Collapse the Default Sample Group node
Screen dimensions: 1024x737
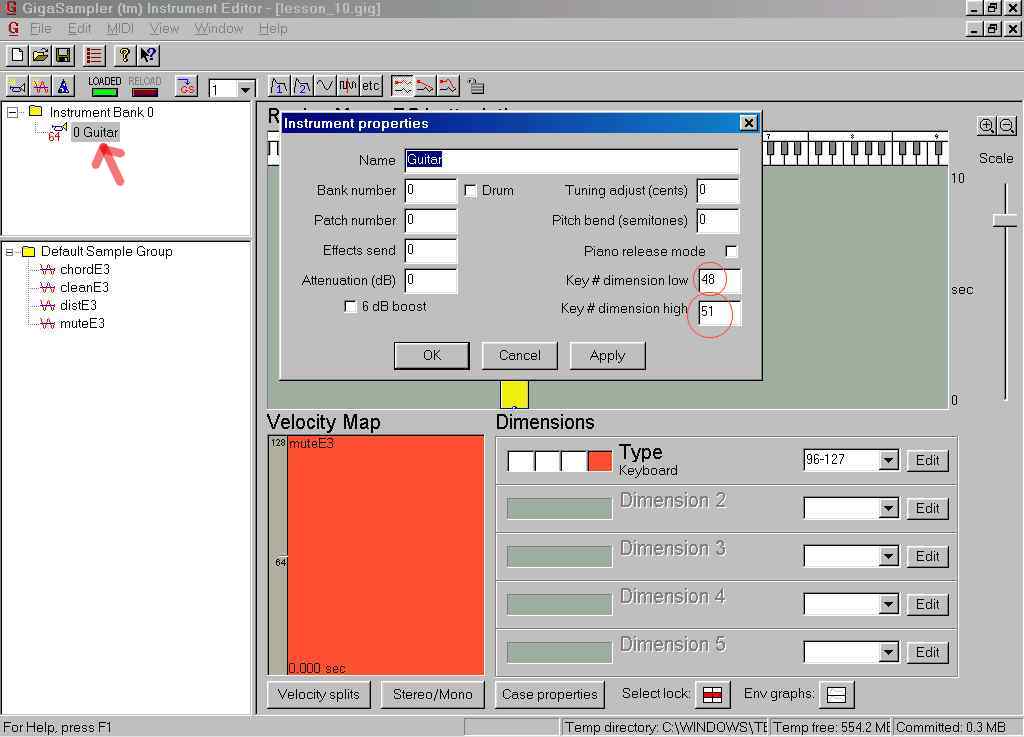click(9, 251)
